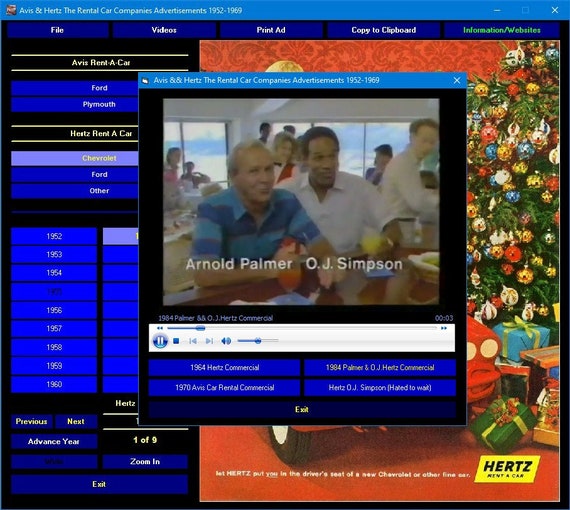The image size is (570, 510).
Task: Go to Next ad
Action: [76, 422]
